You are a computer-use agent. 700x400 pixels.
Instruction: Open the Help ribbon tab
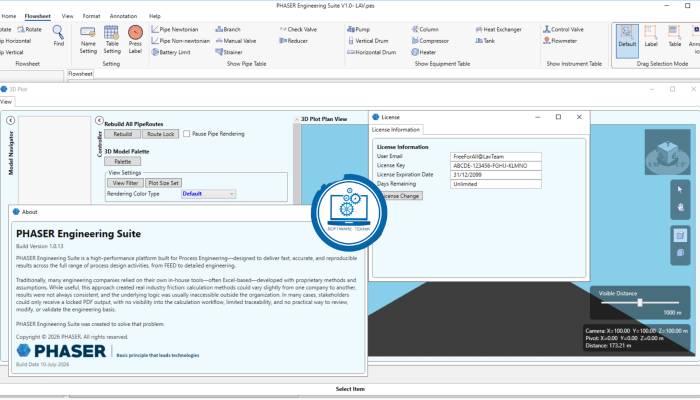[x=154, y=16]
